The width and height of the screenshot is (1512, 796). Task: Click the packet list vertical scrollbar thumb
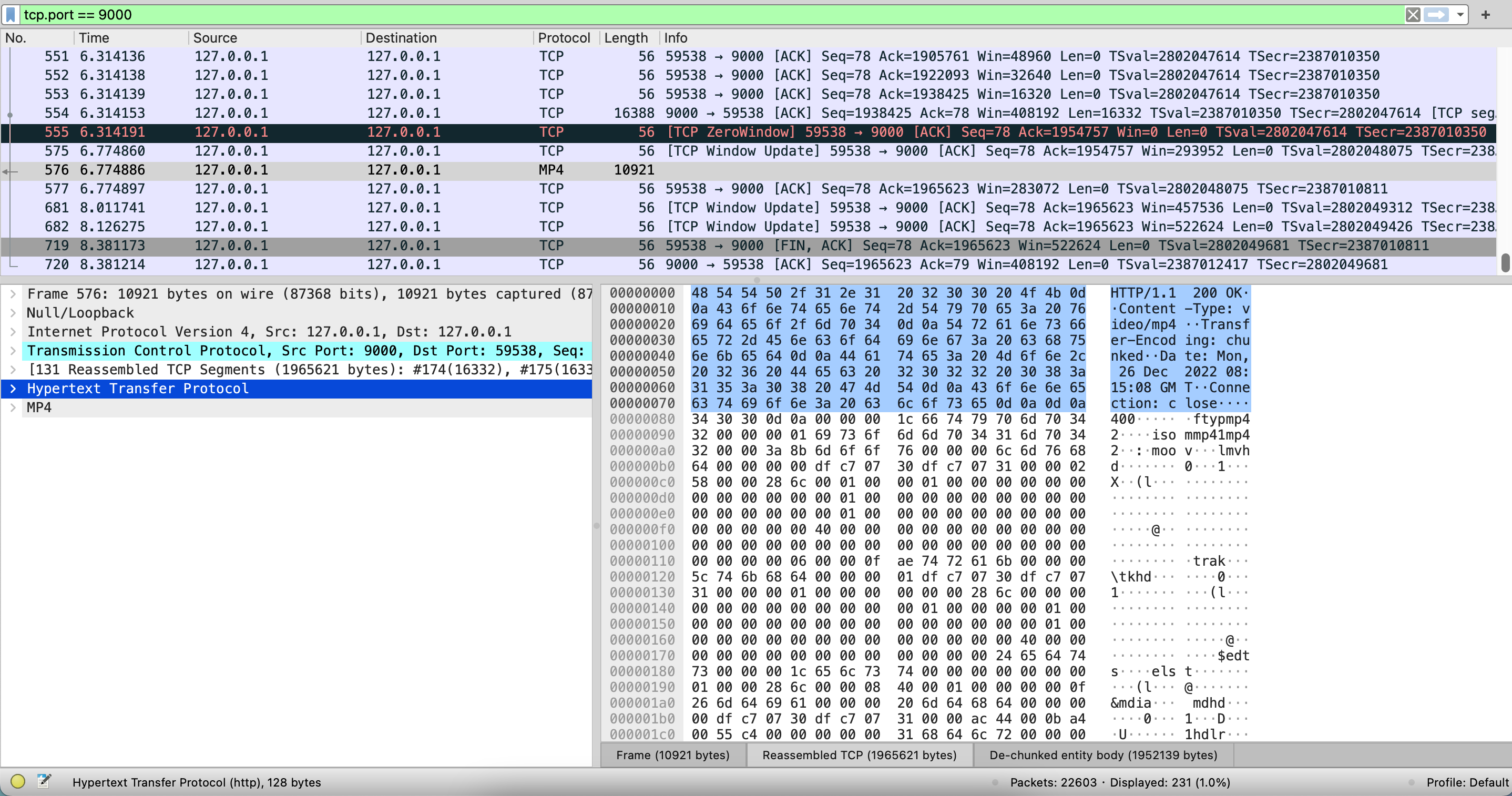(1505, 262)
